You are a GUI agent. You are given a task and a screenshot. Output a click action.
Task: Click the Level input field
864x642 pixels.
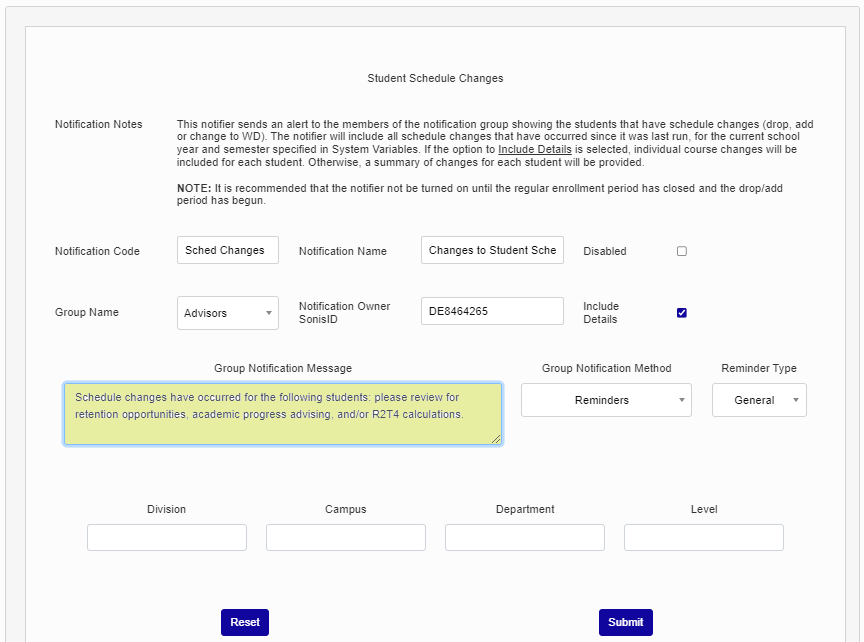point(703,537)
